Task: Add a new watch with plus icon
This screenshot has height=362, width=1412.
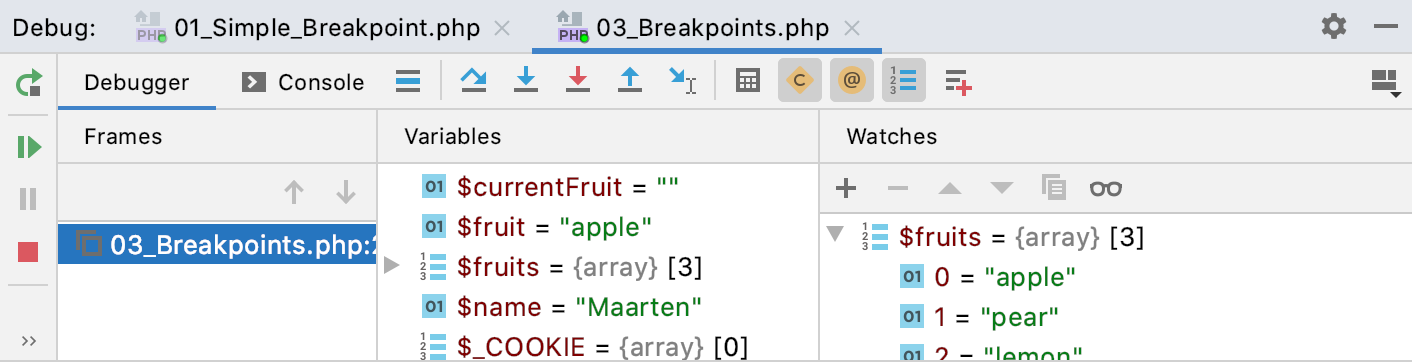Action: click(846, 187)
